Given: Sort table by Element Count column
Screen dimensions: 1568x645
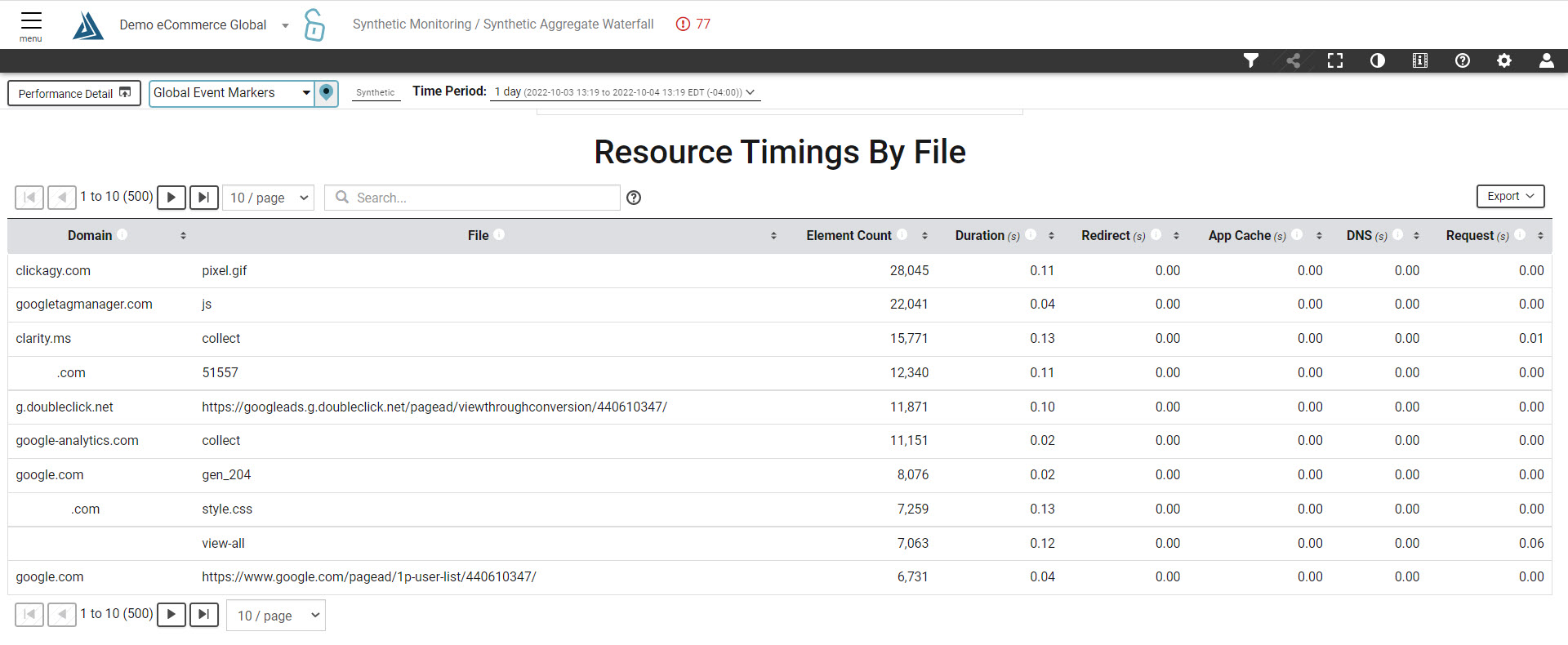Looking at the screenshot, I should (849, 235).
